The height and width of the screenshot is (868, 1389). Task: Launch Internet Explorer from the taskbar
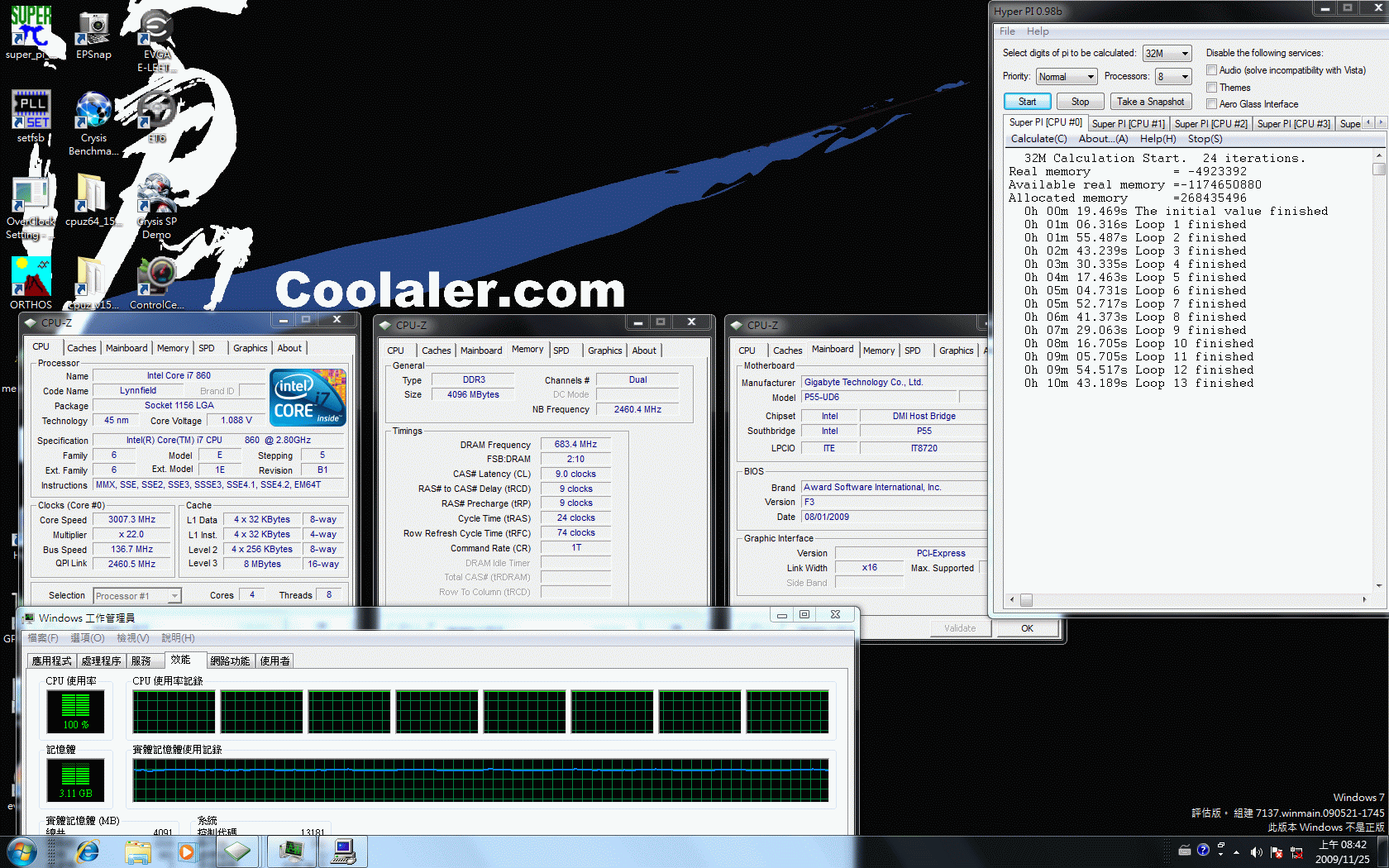[x=87, y=851]
